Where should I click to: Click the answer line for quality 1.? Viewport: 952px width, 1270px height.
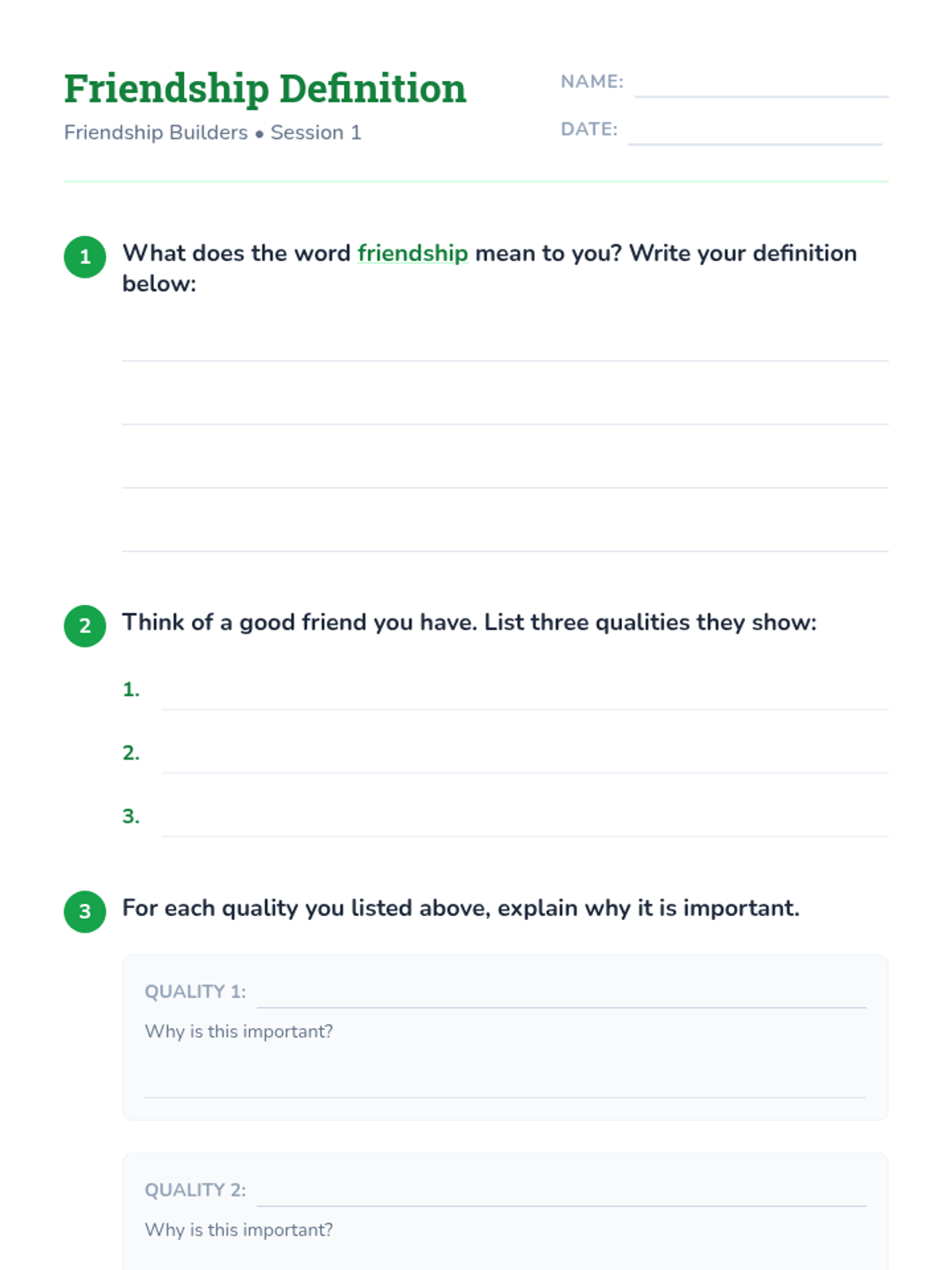pyautogui.click(x=524, y=695)
